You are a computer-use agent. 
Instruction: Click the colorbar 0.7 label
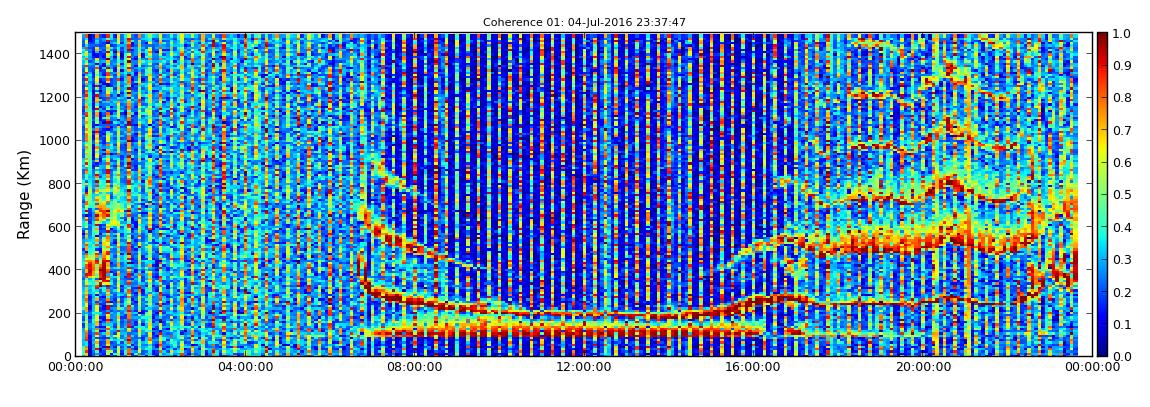click(x=1121, y=131)
